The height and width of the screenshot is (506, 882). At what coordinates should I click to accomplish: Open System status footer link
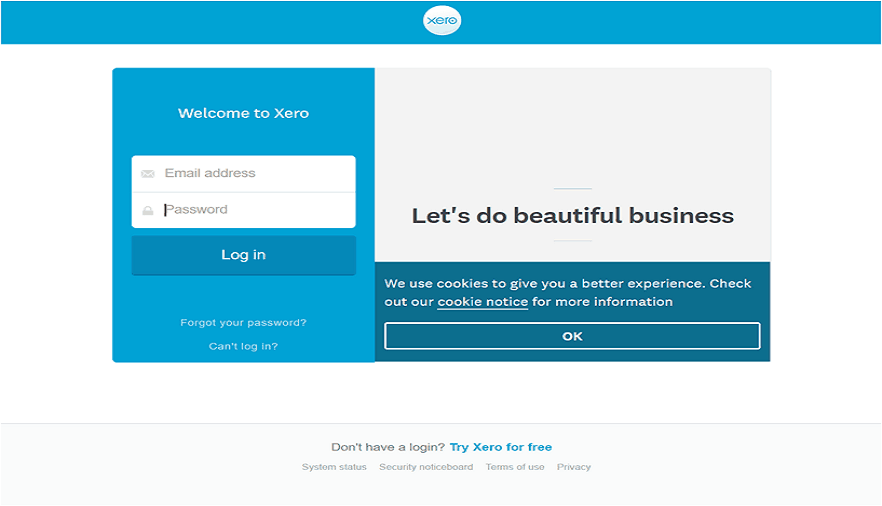click(334, 467)
